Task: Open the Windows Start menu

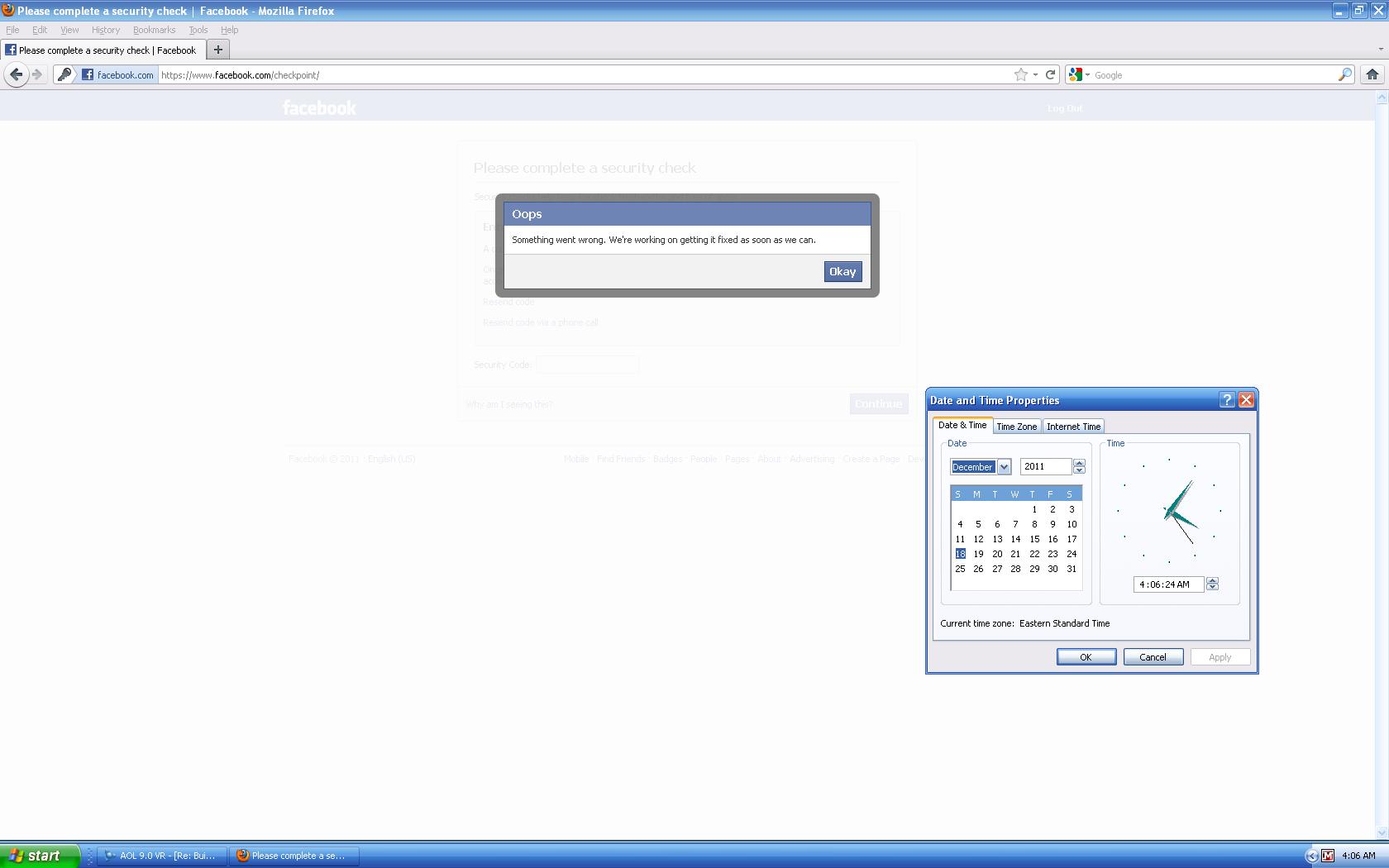Action: pos(40,856)
